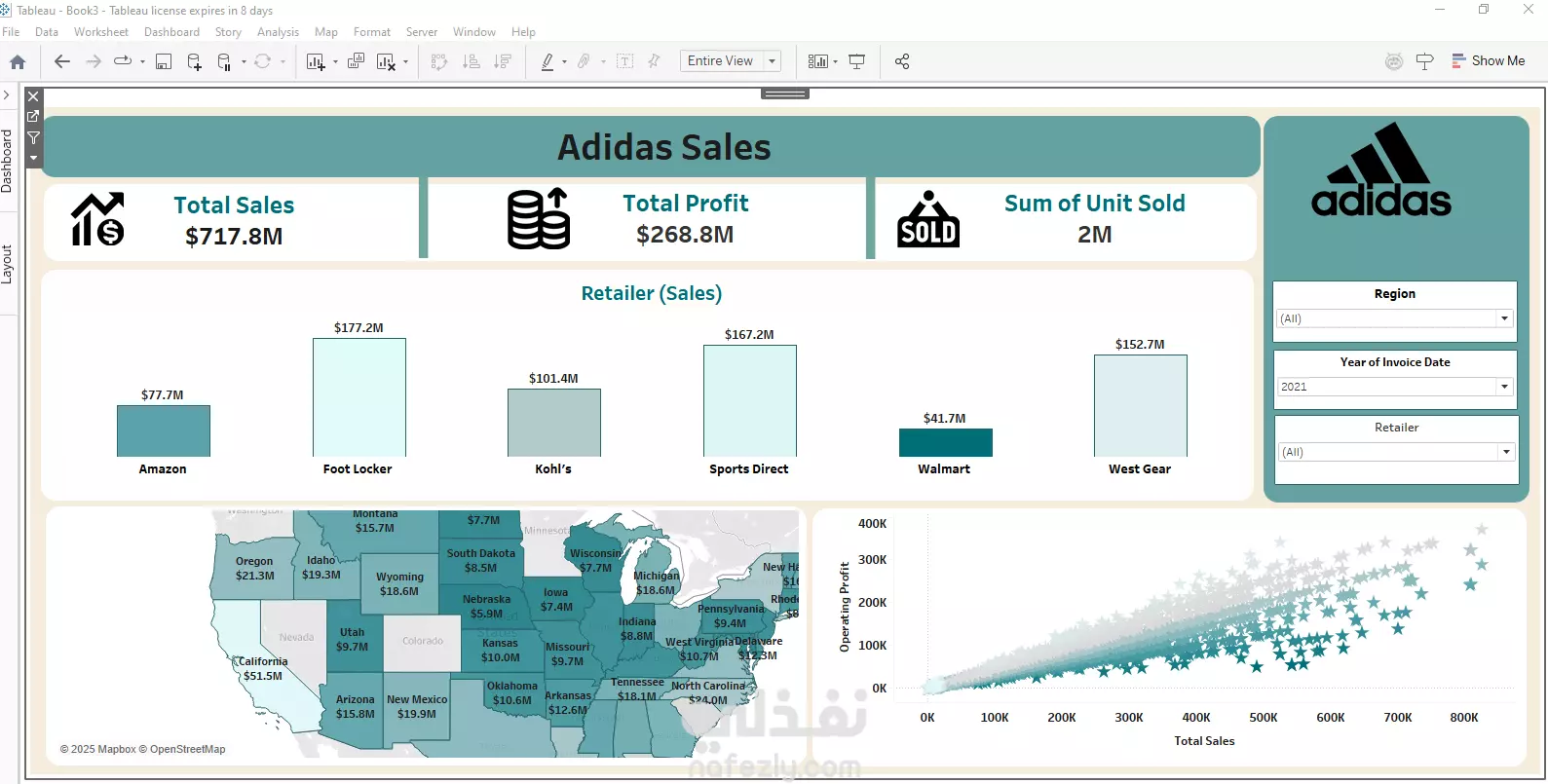
Task: Expand the new worksheet dropdown arrow
Action: pos(335,61)
